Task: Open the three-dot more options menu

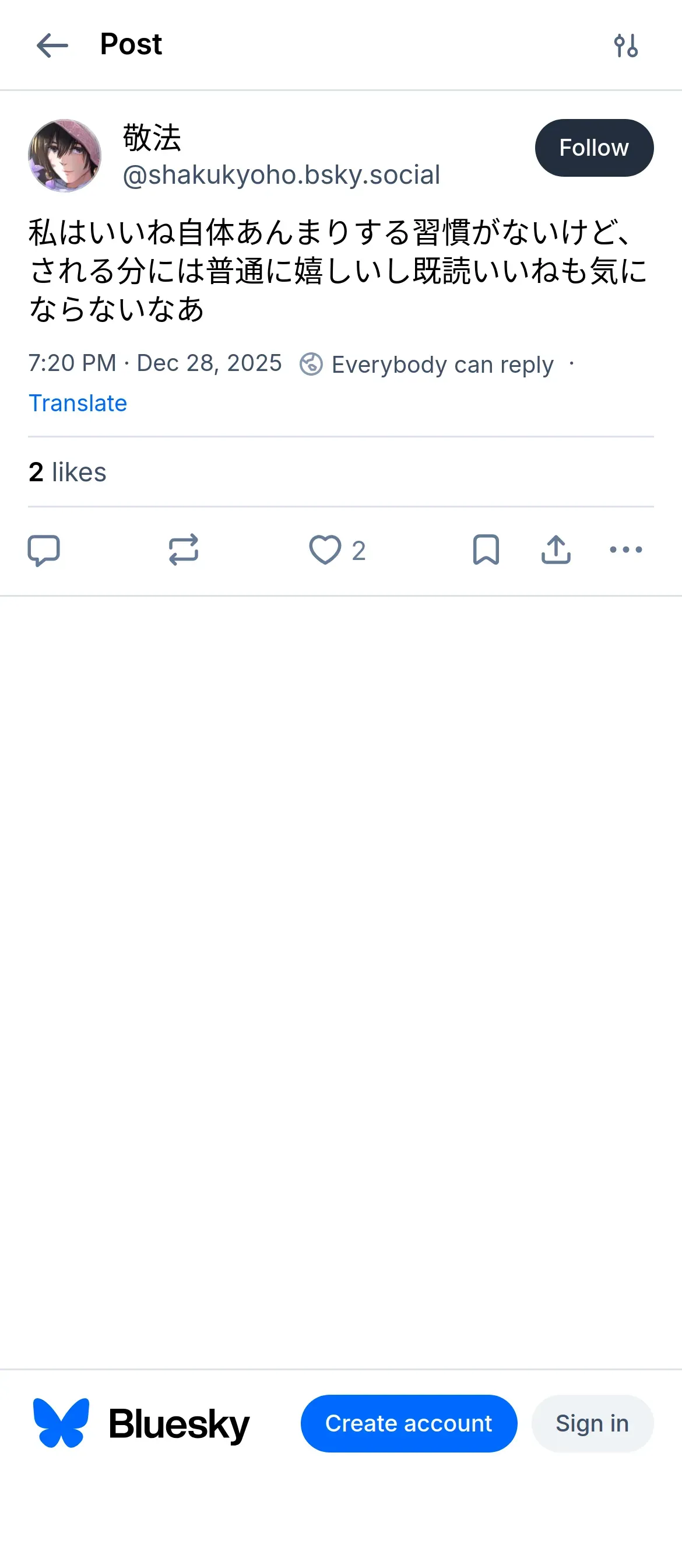Action: point(625,550)
